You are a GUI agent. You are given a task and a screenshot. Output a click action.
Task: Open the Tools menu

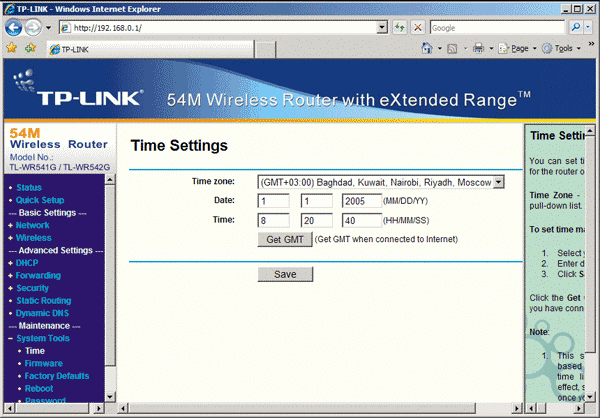[x=561, y=48]
